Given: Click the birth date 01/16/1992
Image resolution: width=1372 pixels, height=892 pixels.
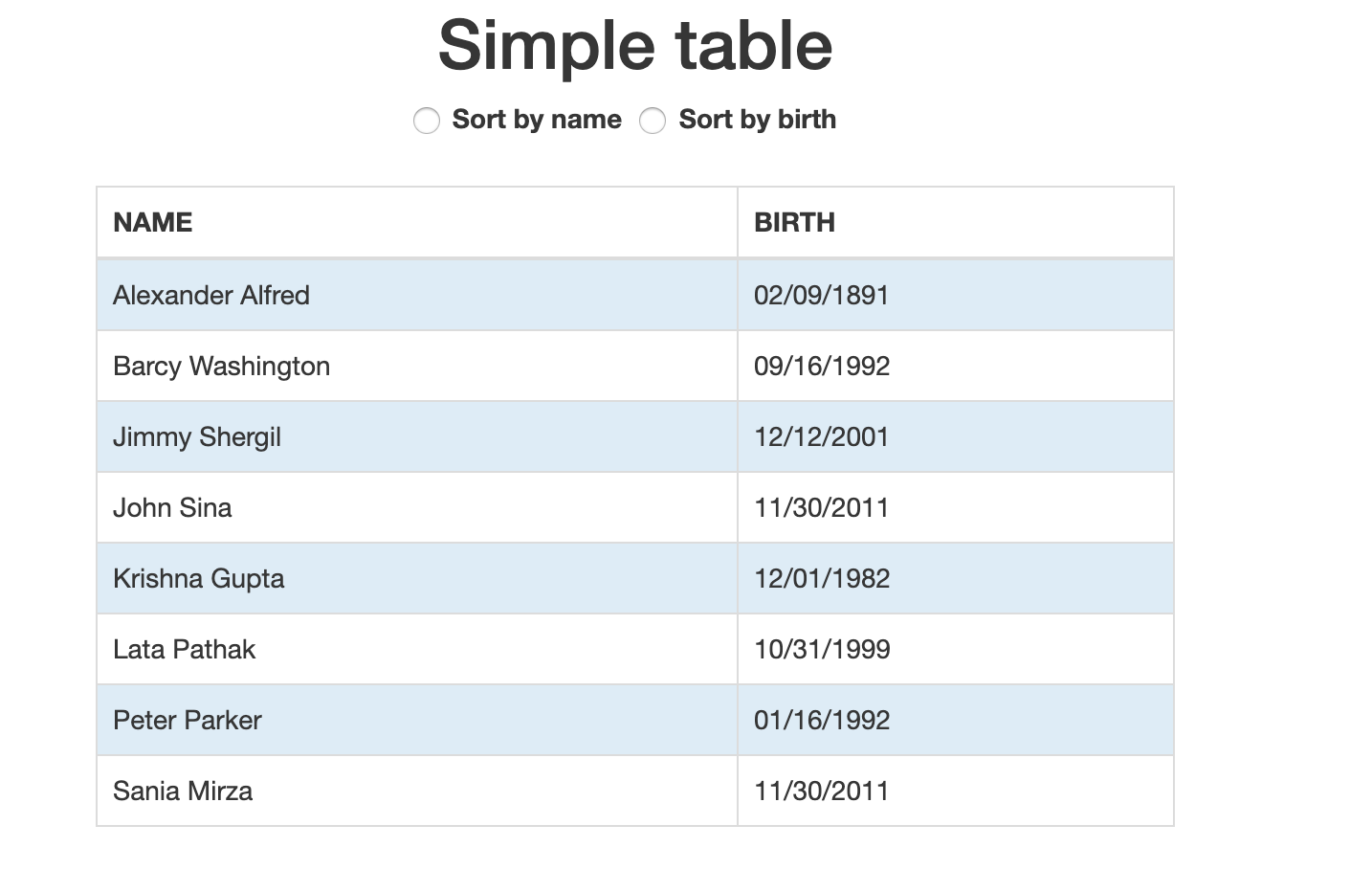Looking at the screenshot, I should click(x=822, y=720).
